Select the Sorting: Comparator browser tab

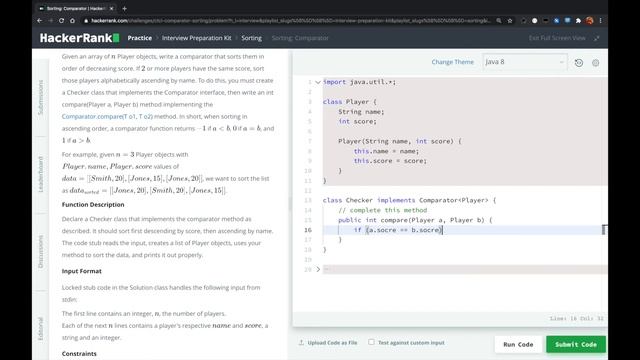point(76,8)
